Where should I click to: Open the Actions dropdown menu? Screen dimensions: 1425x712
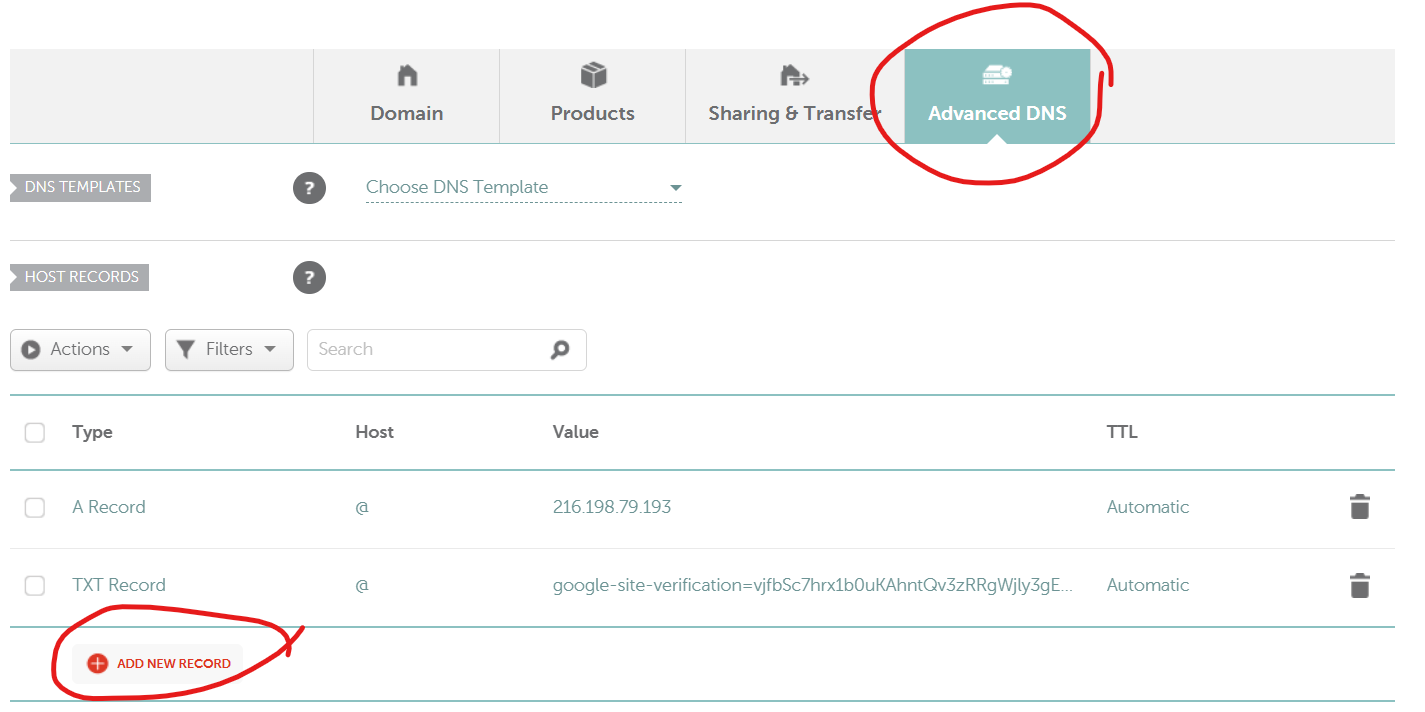[80, 350]
